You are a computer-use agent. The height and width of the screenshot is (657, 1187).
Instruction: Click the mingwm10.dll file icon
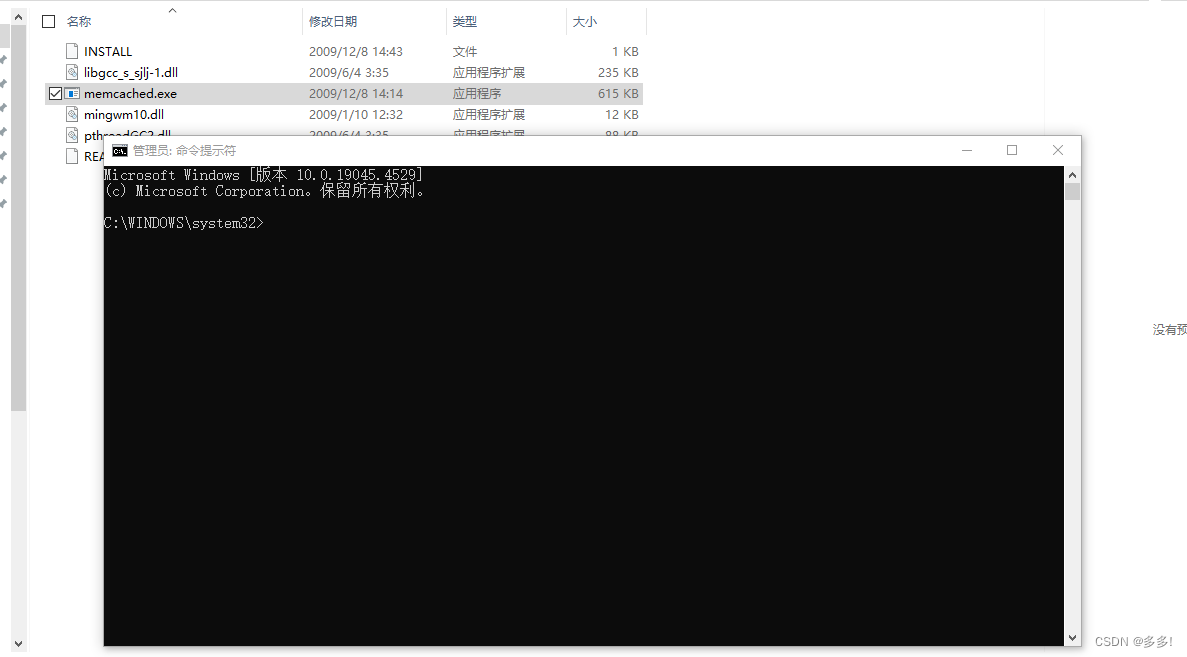71,114
